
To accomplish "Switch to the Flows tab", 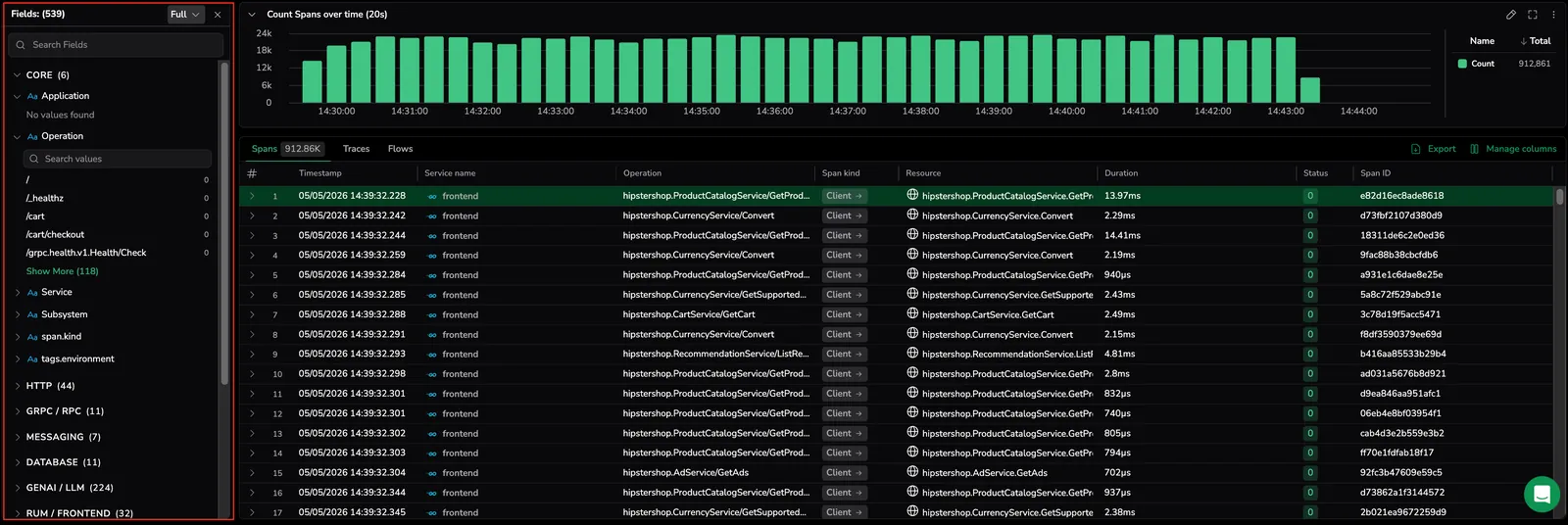I will [x=400, y=149].
